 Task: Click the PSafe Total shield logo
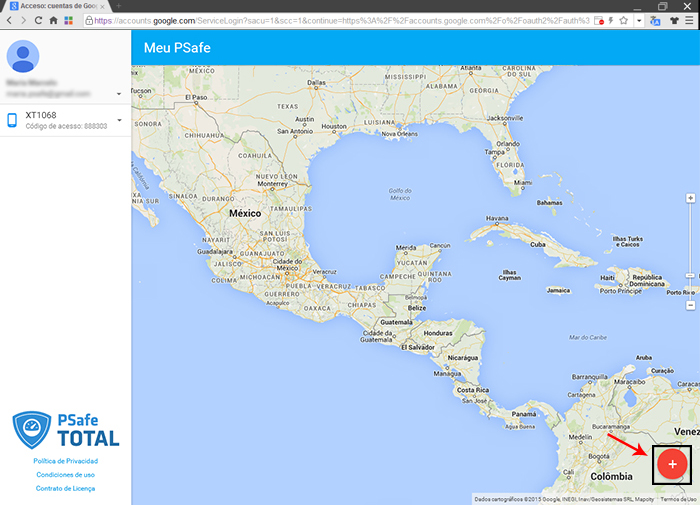click(30, 428)
